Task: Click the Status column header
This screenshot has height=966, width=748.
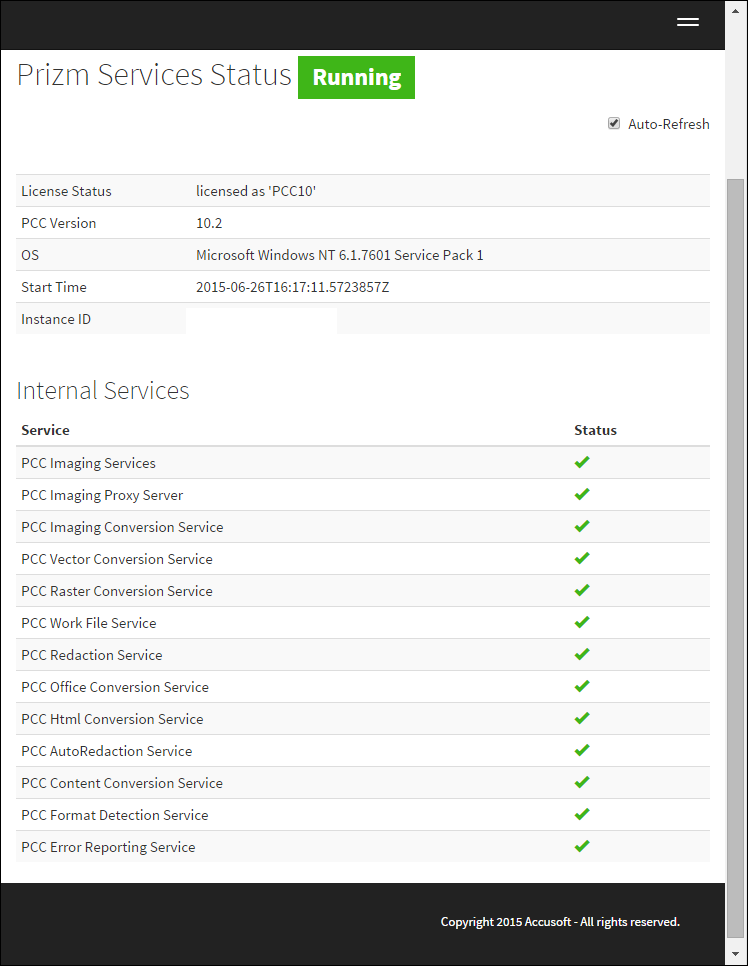Action: coord(595,430)
